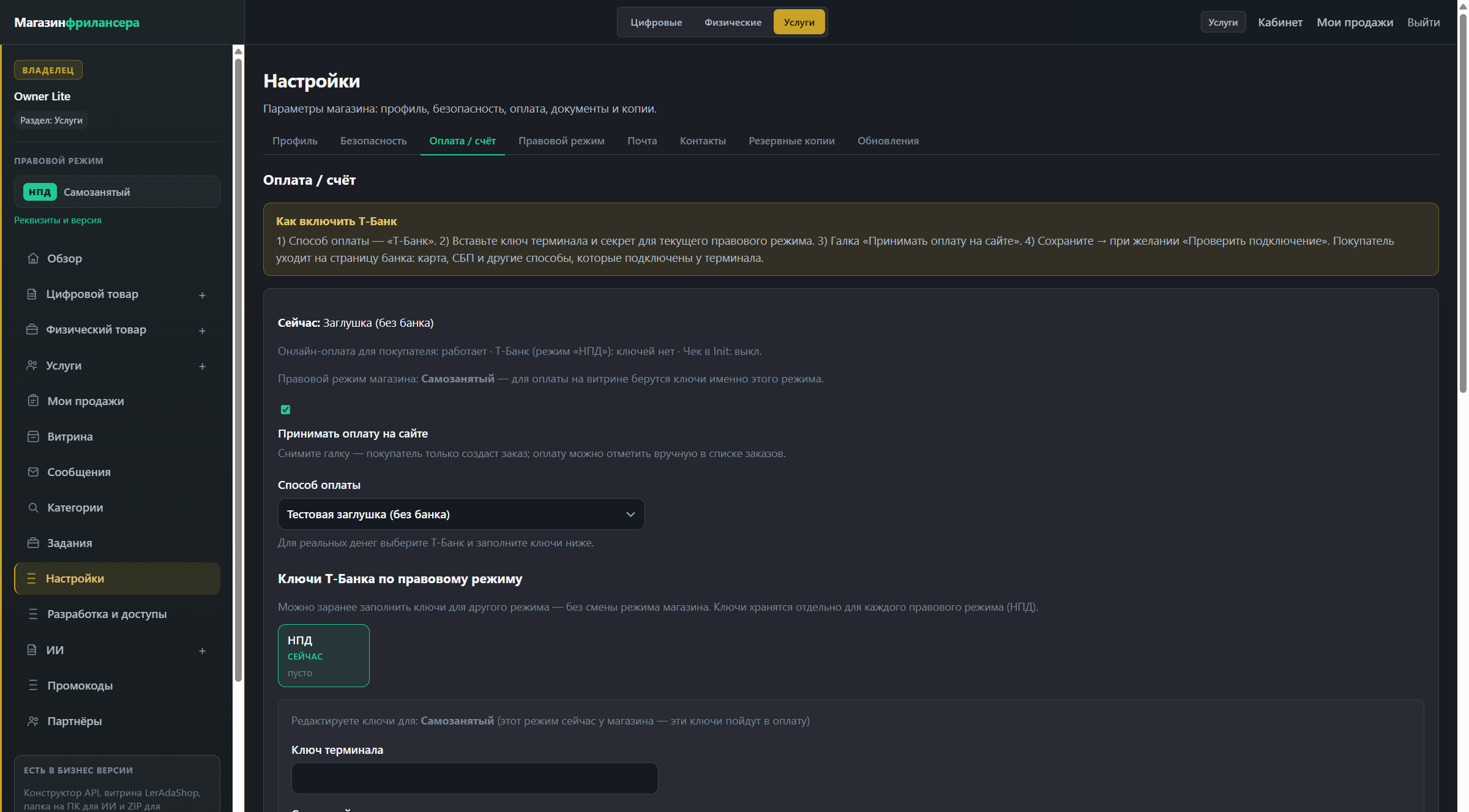This screenshot has height=812, width=1469.
Task: Click the Раздел: Услуги chip
Action: click(51, 121)
